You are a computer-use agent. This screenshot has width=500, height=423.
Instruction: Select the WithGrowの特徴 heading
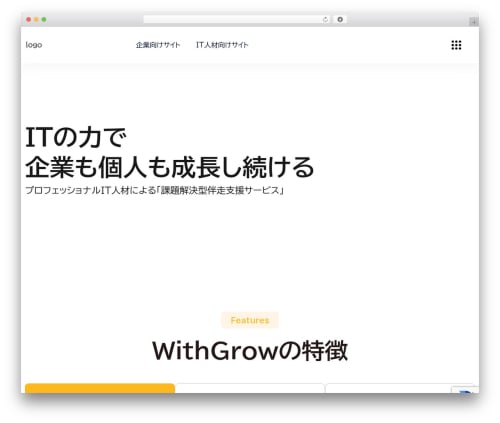coord(250,351)
